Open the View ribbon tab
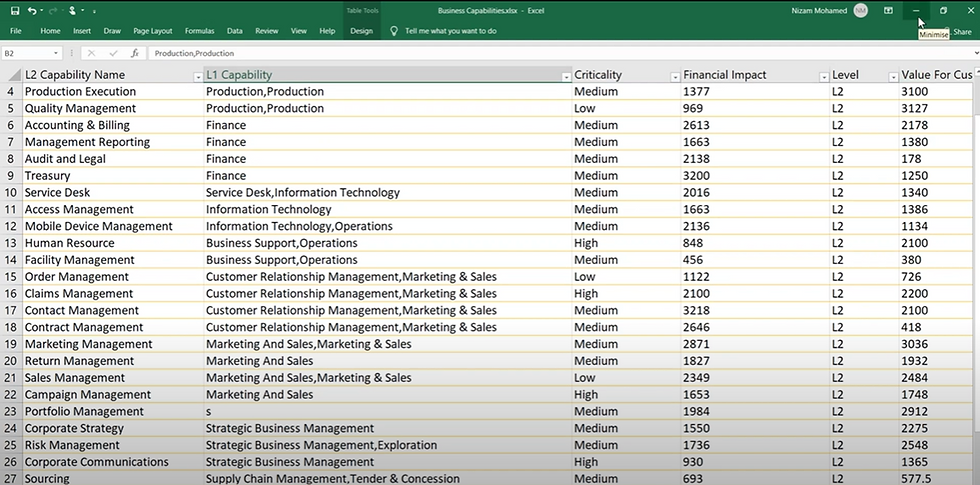Image resolution: width=980 pixels, height=485 pixels. pos(299,31)
